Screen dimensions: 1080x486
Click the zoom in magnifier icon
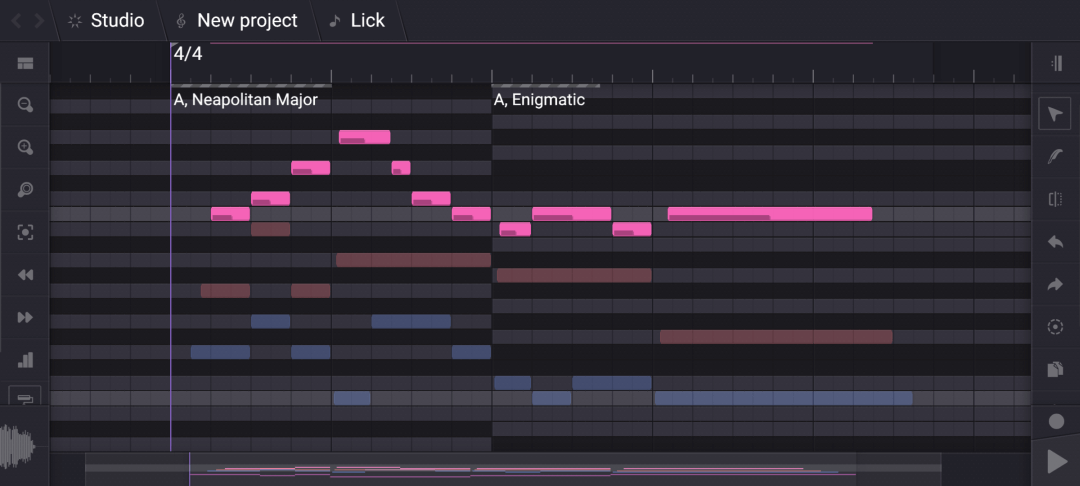(x=25, y=147)
